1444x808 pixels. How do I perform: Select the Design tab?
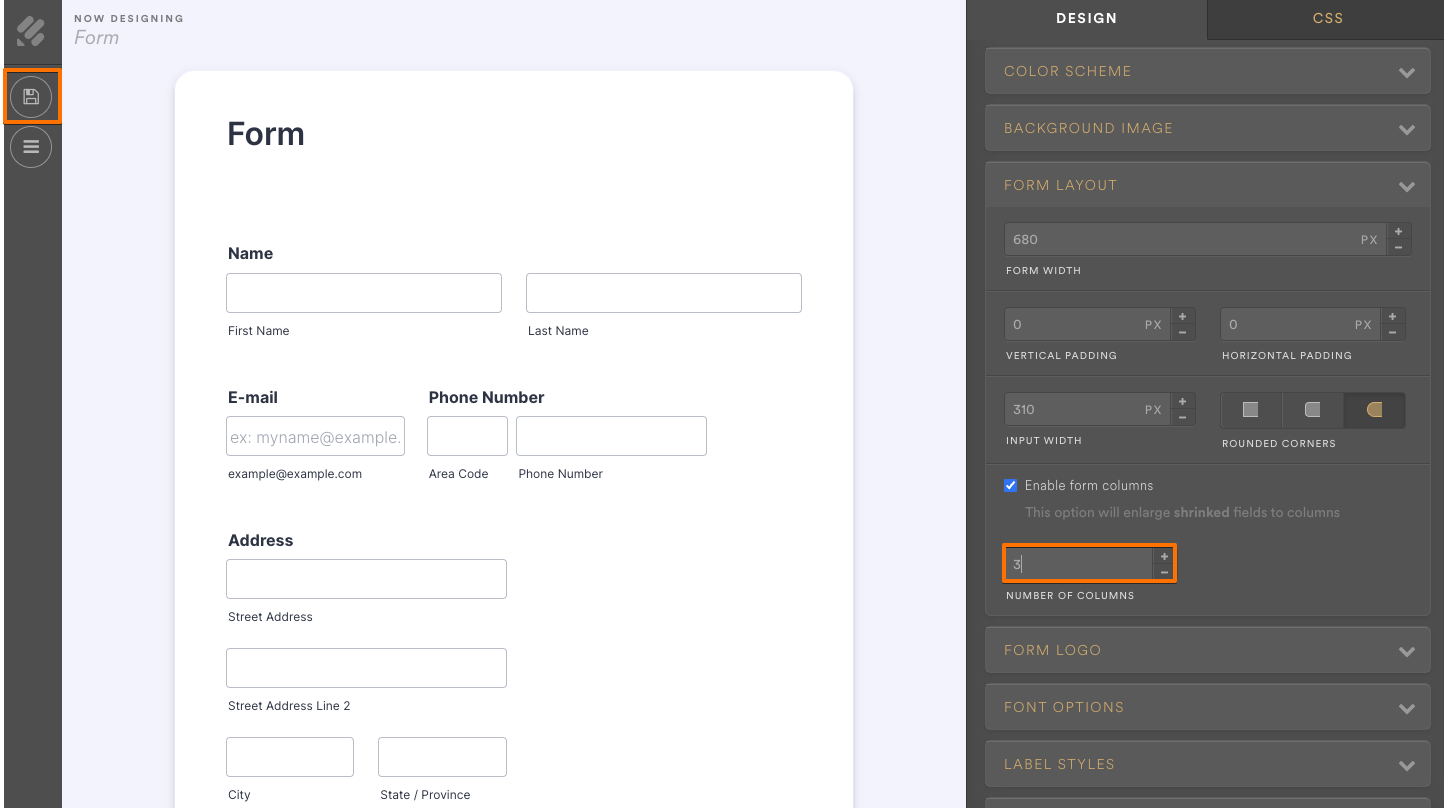pyautogui.click(x=1086, y=18)
